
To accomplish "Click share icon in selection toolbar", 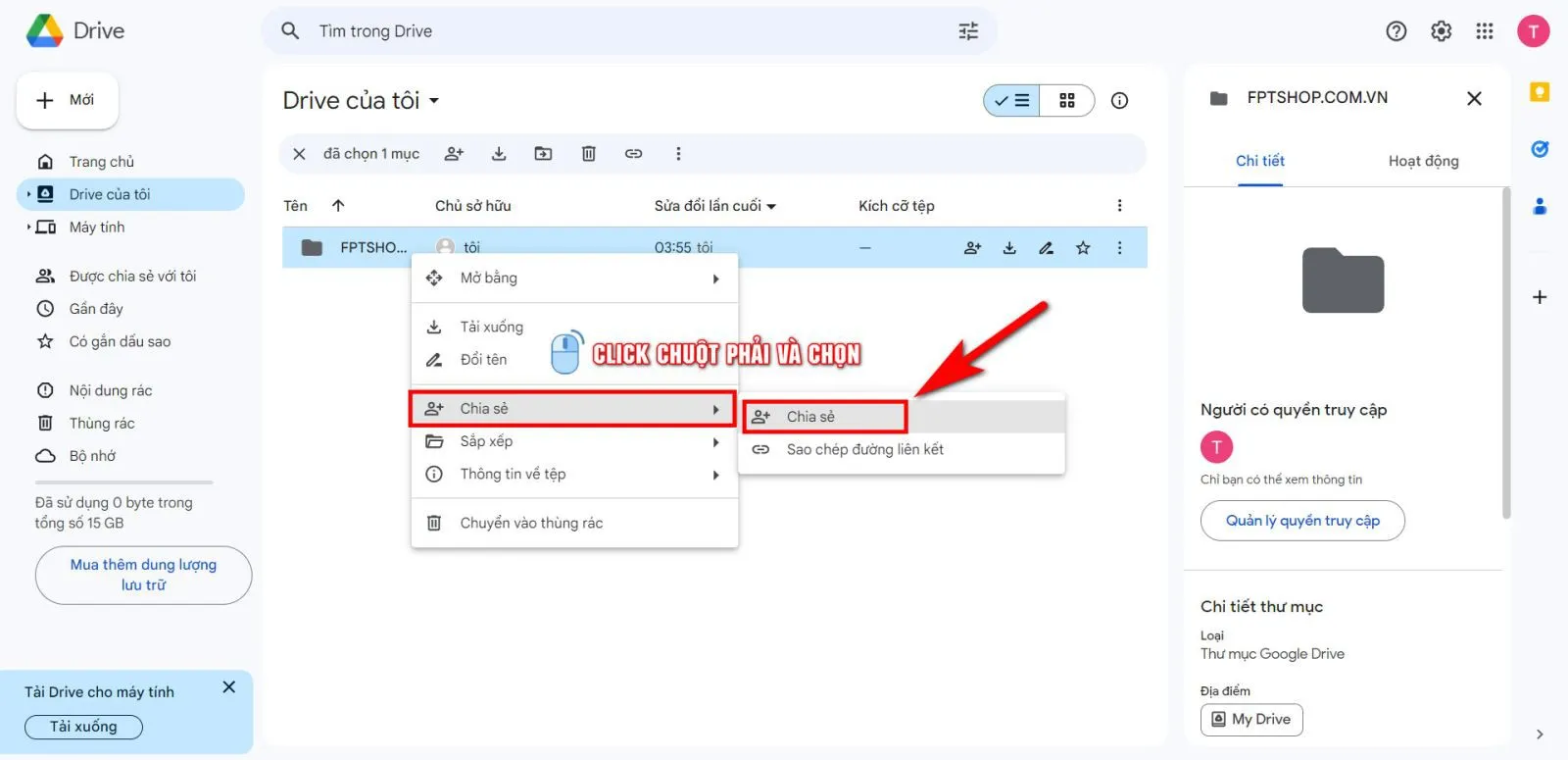I will click(454, 154).
